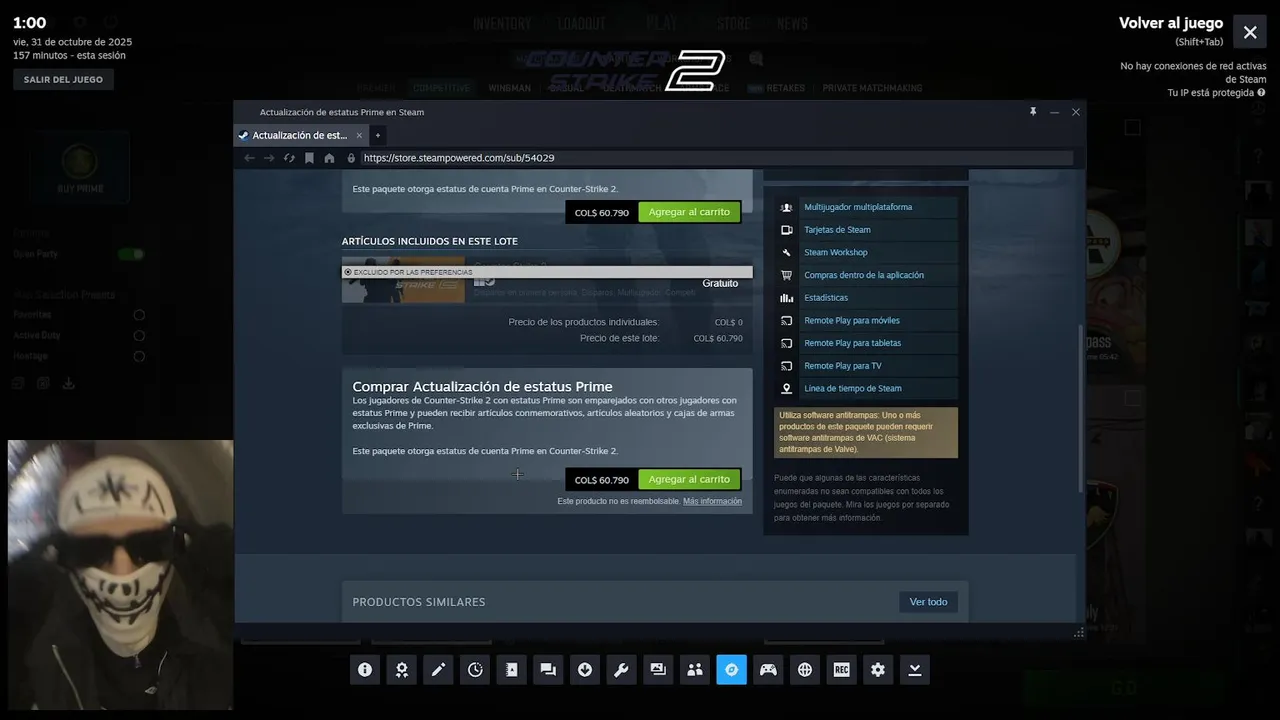Open the notes pencil icon in overlay toolbar
The width and height of the screenshot is (1280, 720).
pyautogui.click(x=438, y=670)
